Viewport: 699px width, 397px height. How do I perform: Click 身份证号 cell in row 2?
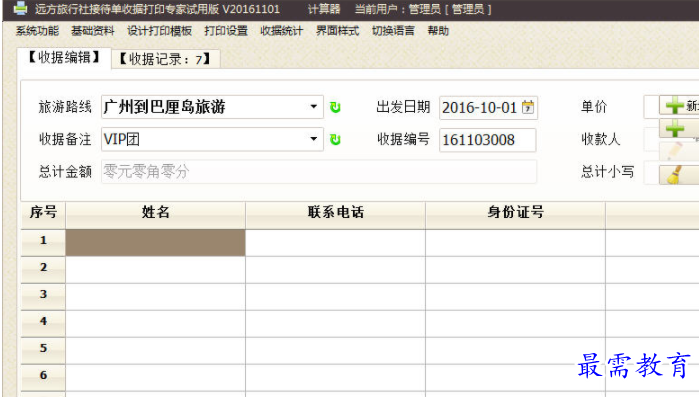click(x=516, y=270)
